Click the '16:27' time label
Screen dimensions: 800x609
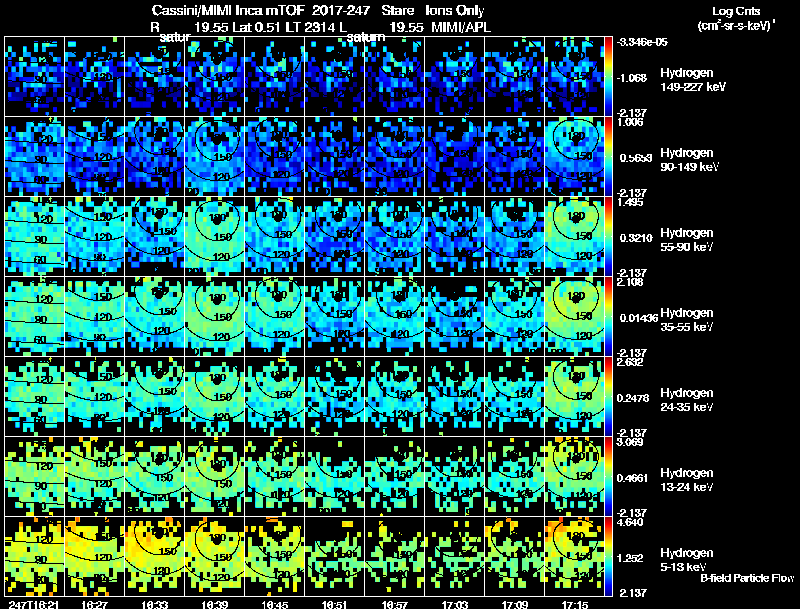[94, 605]
